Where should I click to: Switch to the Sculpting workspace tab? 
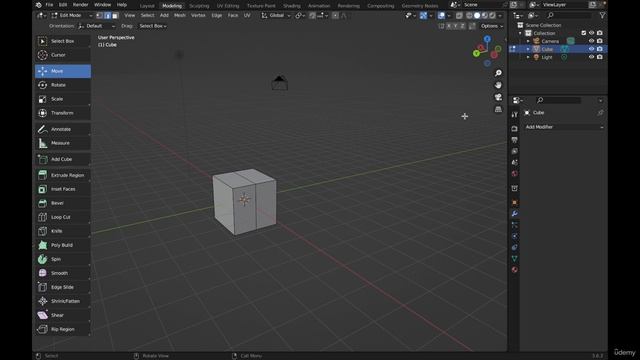pos(199,6)
